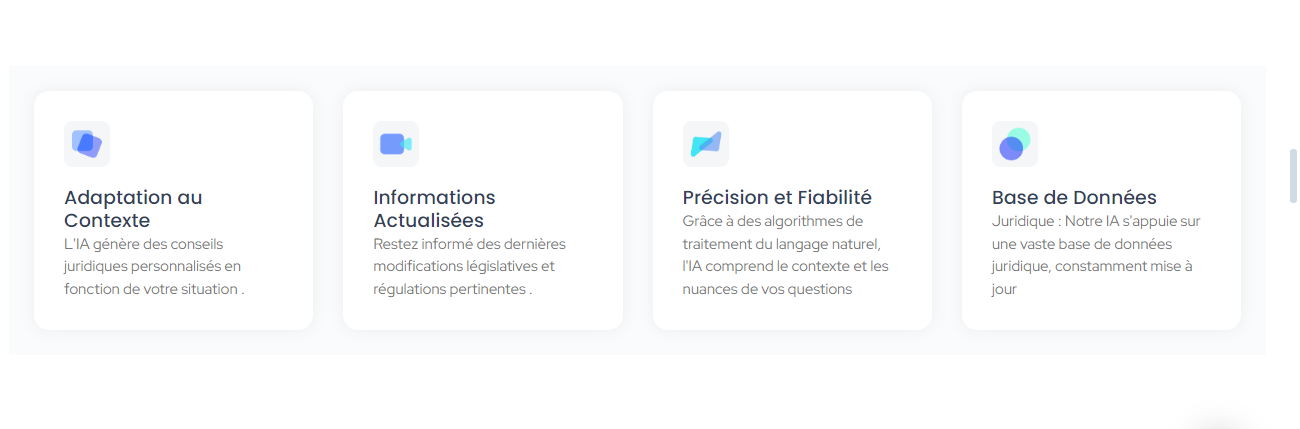
Task: Click the floating widget at the bottom-right corner
Action: pyautogui.click(x=1222, y=420)
